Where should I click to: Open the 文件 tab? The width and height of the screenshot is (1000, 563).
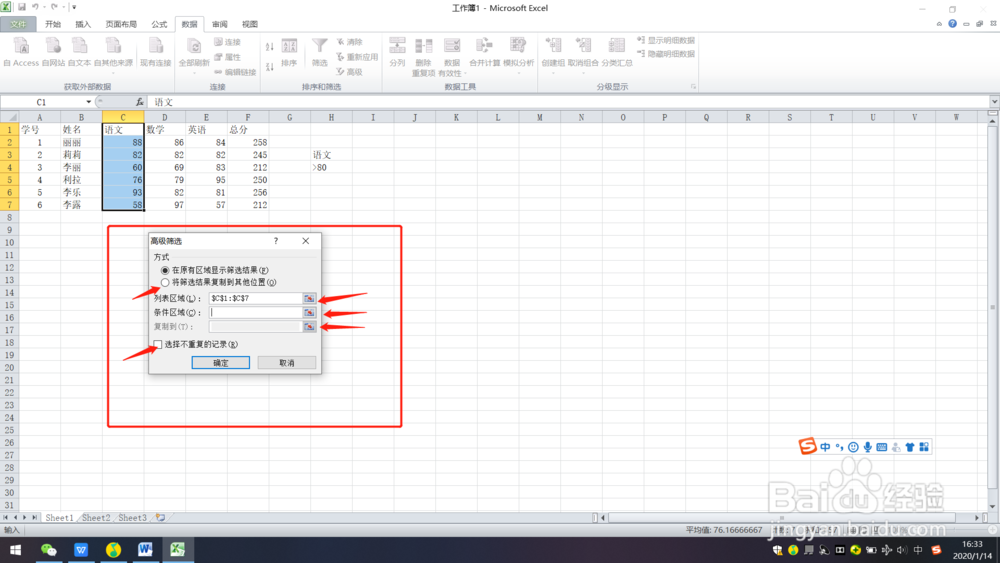click(x=18, y=24)
